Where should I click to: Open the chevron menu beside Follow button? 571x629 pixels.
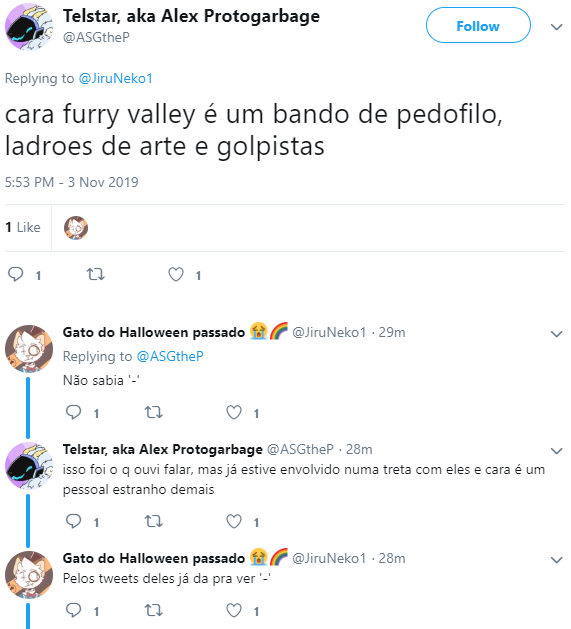(557, 27)
